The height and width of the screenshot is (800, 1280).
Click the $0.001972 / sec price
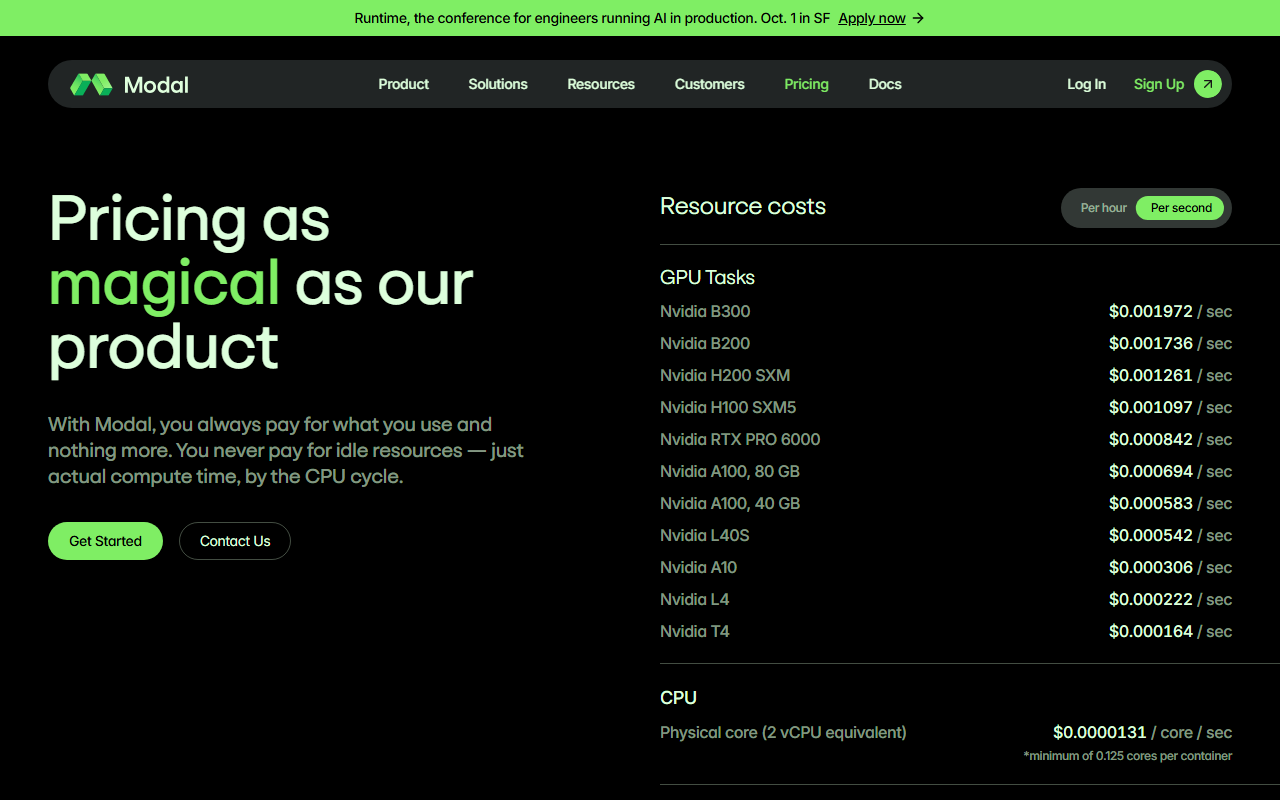[x=1170, y=311]
